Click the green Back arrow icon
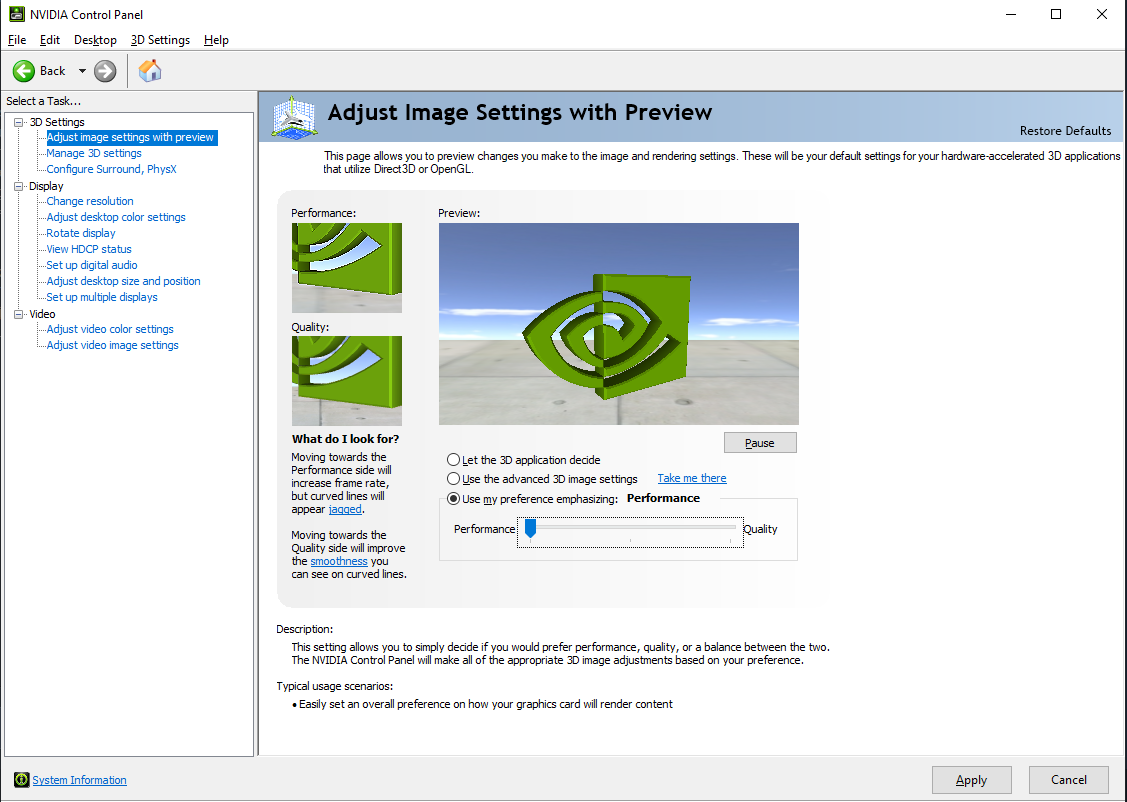 (x=24, y=71)
